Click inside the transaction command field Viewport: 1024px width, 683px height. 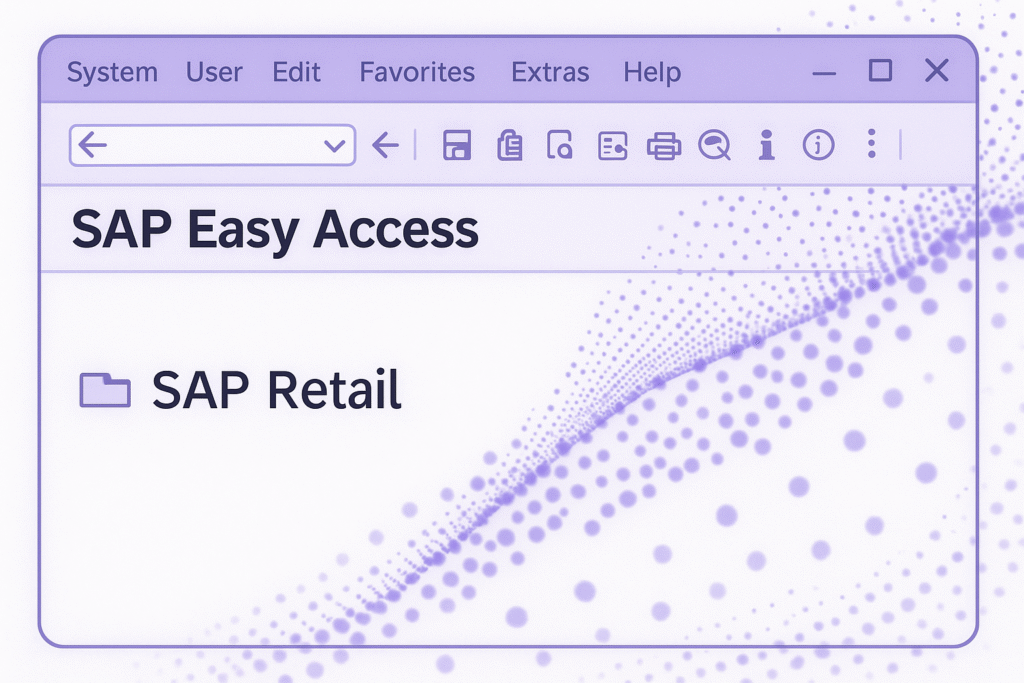[210, 145]
